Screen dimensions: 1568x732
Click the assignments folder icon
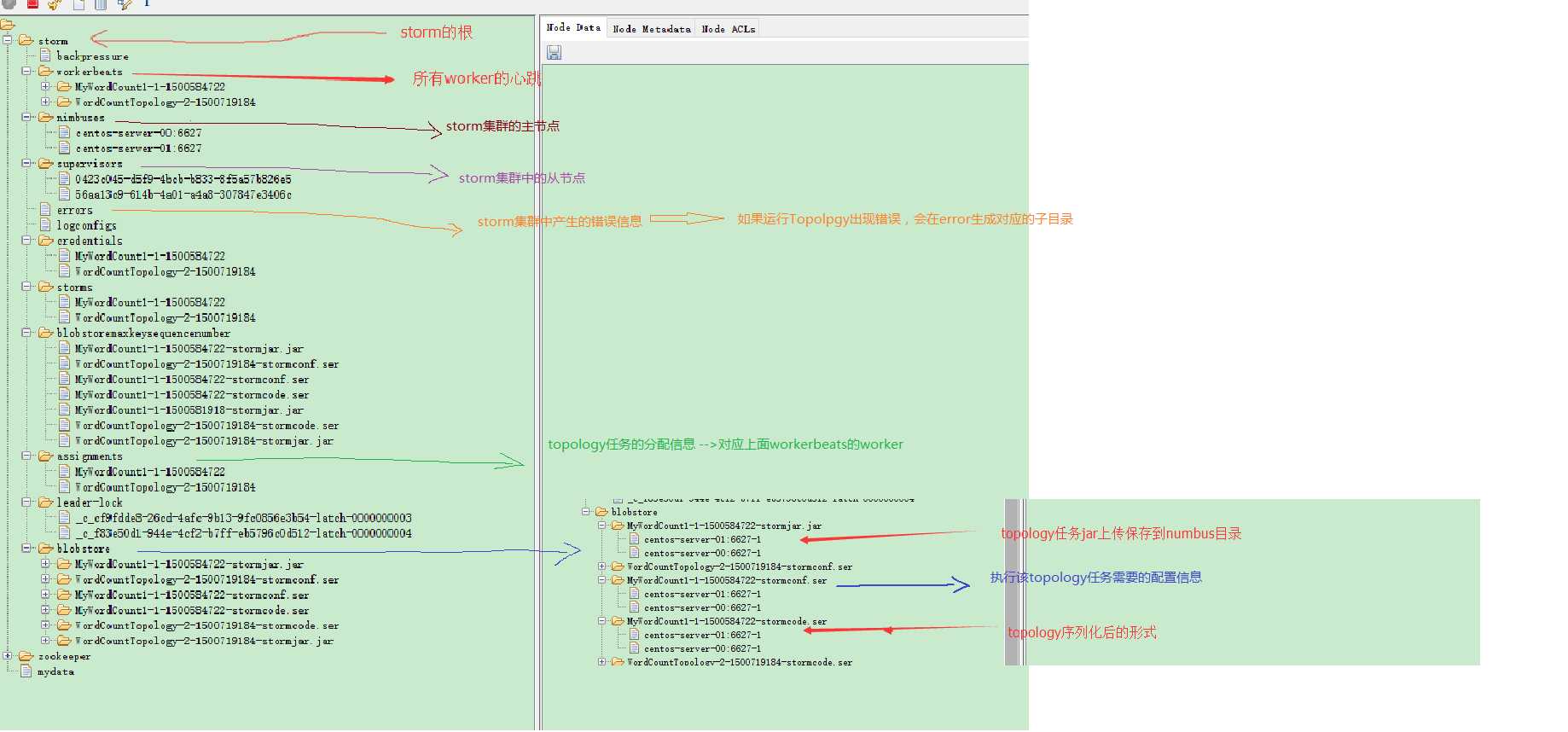pos(45,456)
